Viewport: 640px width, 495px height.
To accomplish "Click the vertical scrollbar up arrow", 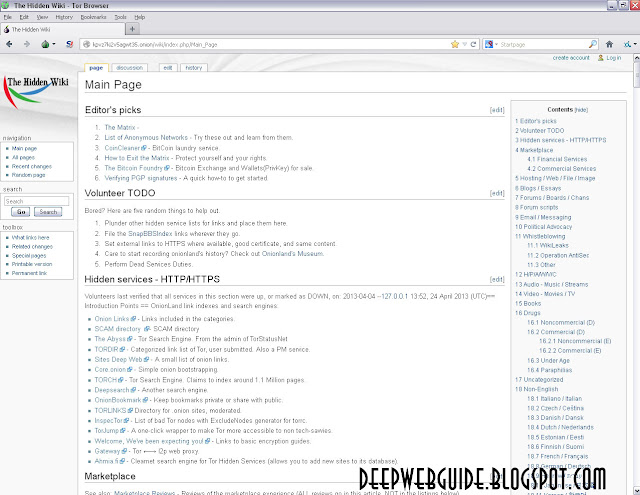I will tap(636, 58).
